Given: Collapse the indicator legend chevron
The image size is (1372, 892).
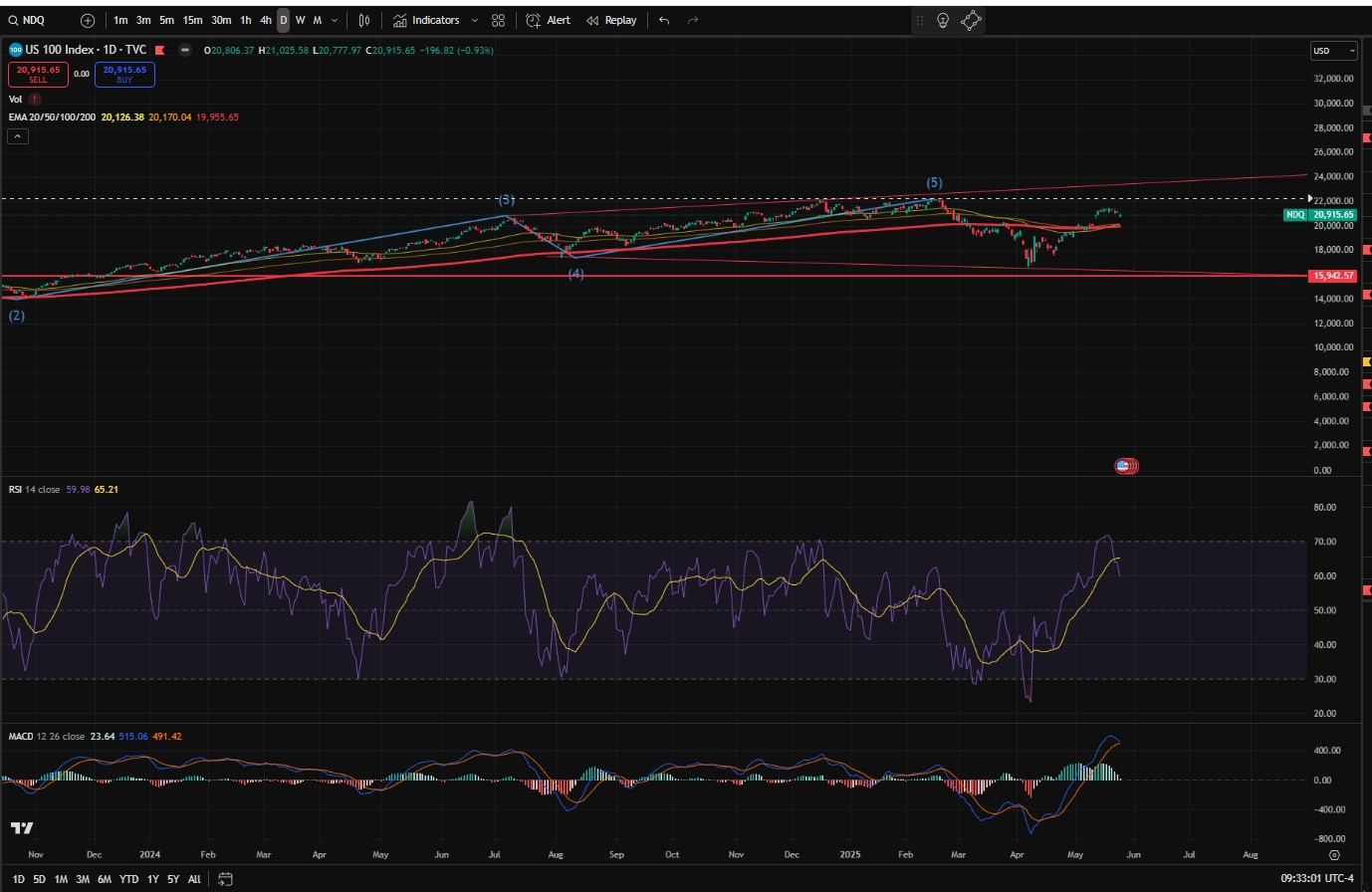Looking at the screenshot, I should (x=17, y=136).
